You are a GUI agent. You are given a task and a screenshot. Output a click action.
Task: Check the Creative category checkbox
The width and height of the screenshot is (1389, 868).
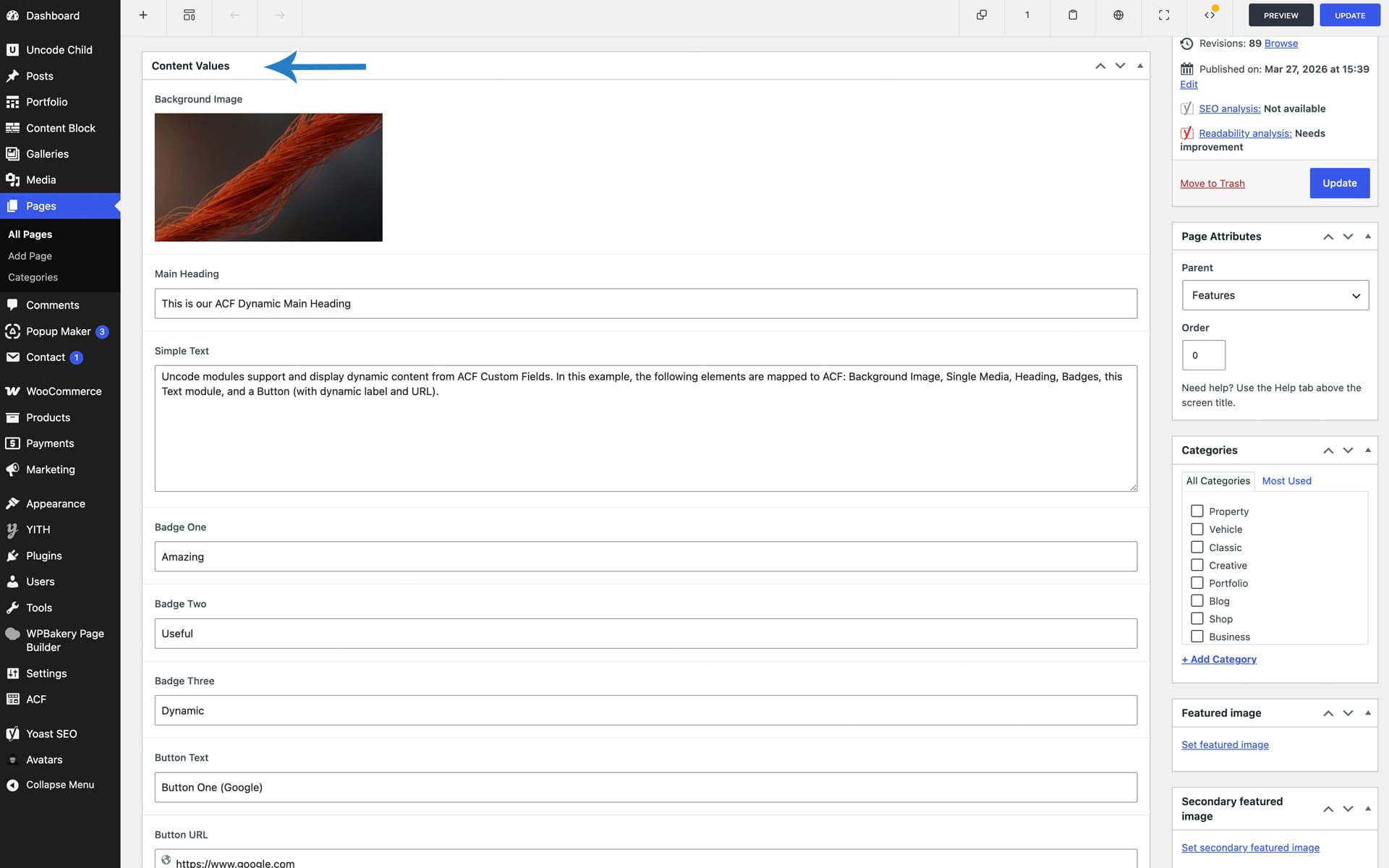coord(1197,565)
